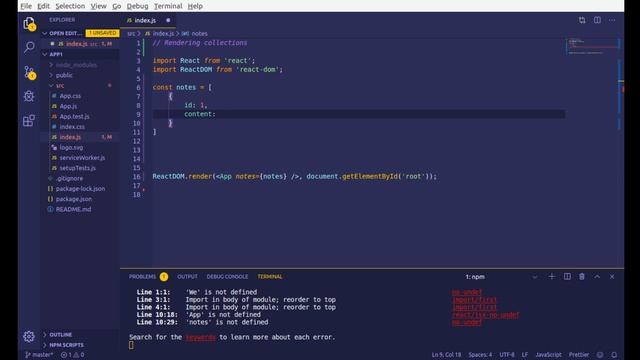Open Manage gear icon in activity bar

[29, 336]
